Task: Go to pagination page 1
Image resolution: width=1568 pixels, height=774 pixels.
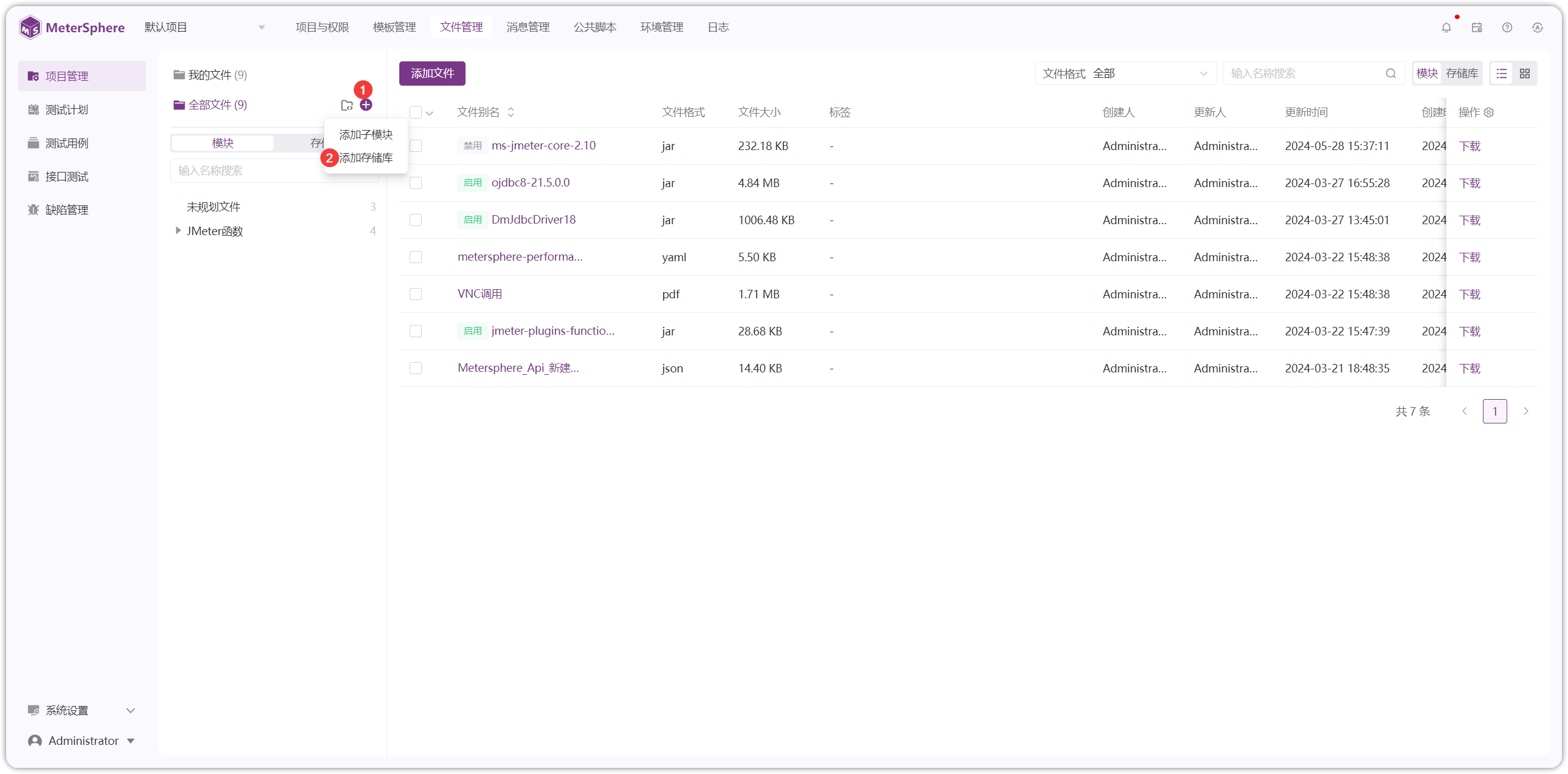Action: pos(1494,412)
